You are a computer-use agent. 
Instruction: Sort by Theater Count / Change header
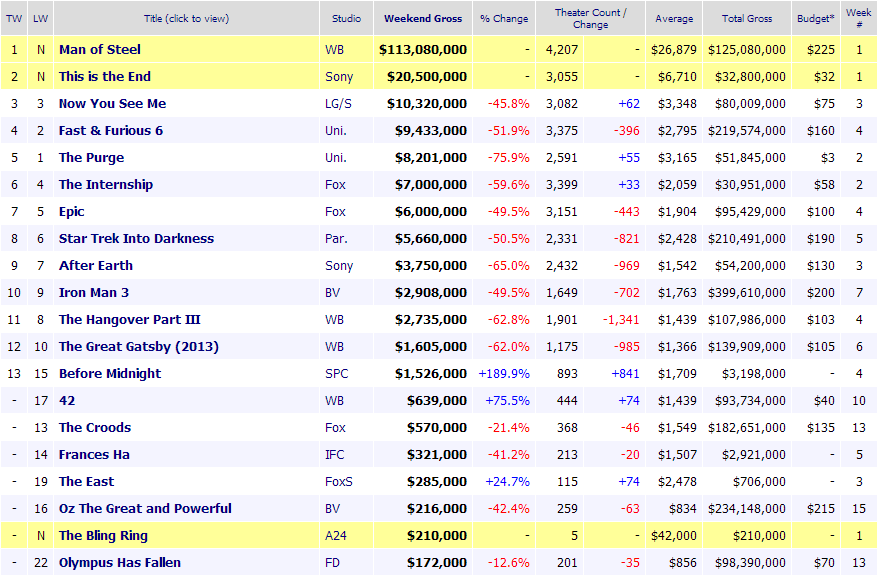click(591, 18)
